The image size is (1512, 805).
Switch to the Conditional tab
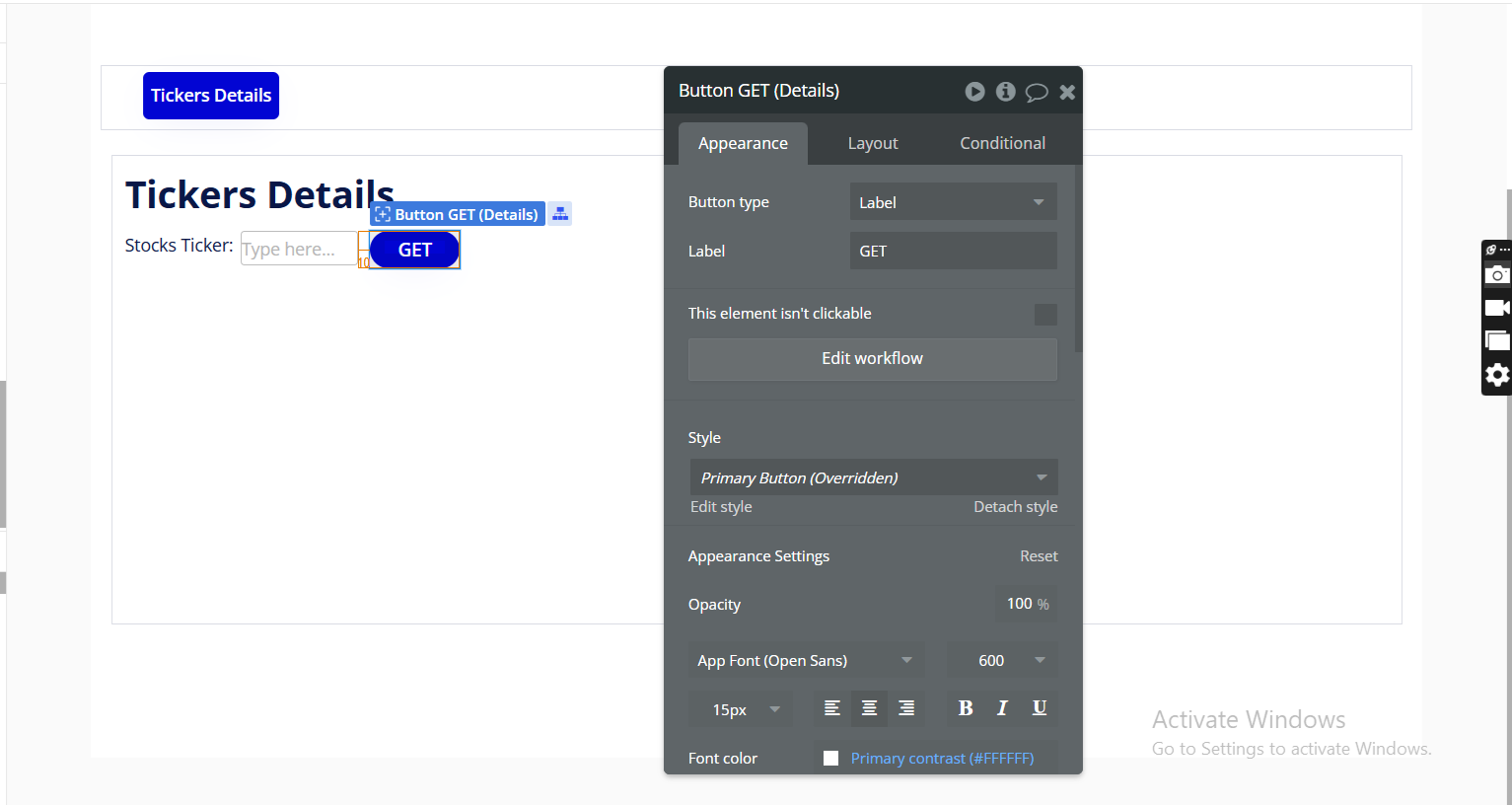(1002, 143)
